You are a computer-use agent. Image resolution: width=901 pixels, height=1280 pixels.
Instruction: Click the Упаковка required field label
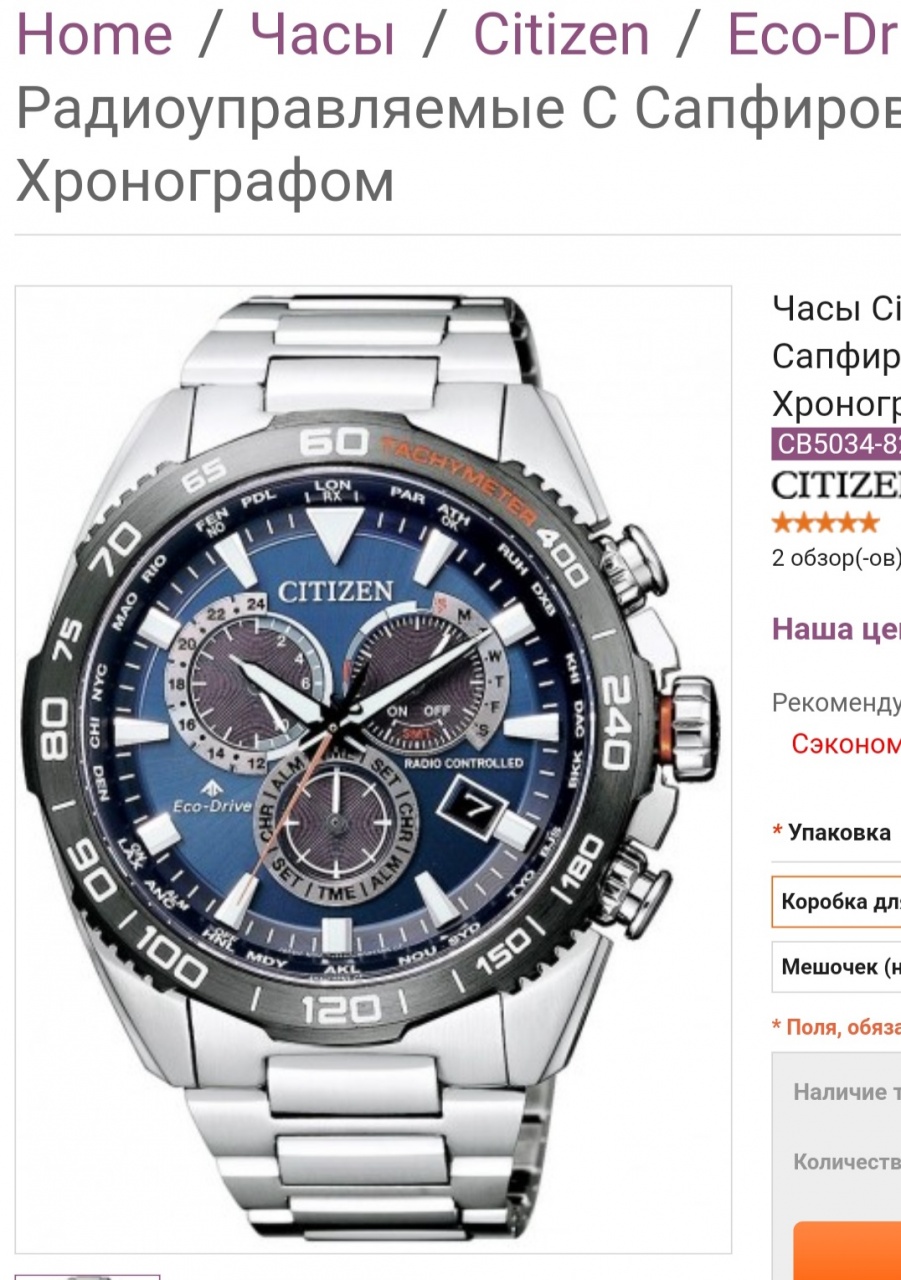pyautogui.click(x=831, y=832)
